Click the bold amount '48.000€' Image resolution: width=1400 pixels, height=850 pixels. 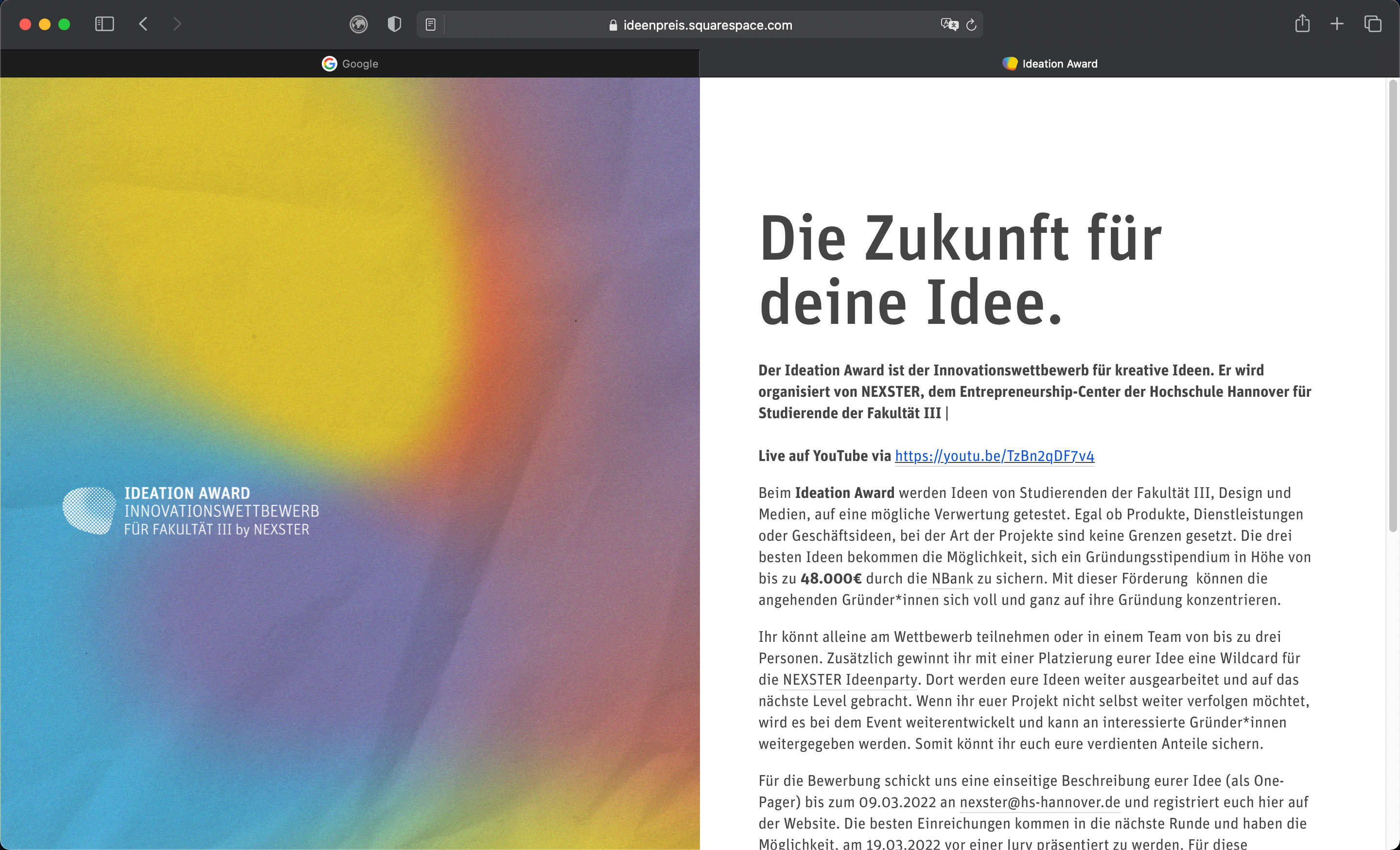click(831, 578)
